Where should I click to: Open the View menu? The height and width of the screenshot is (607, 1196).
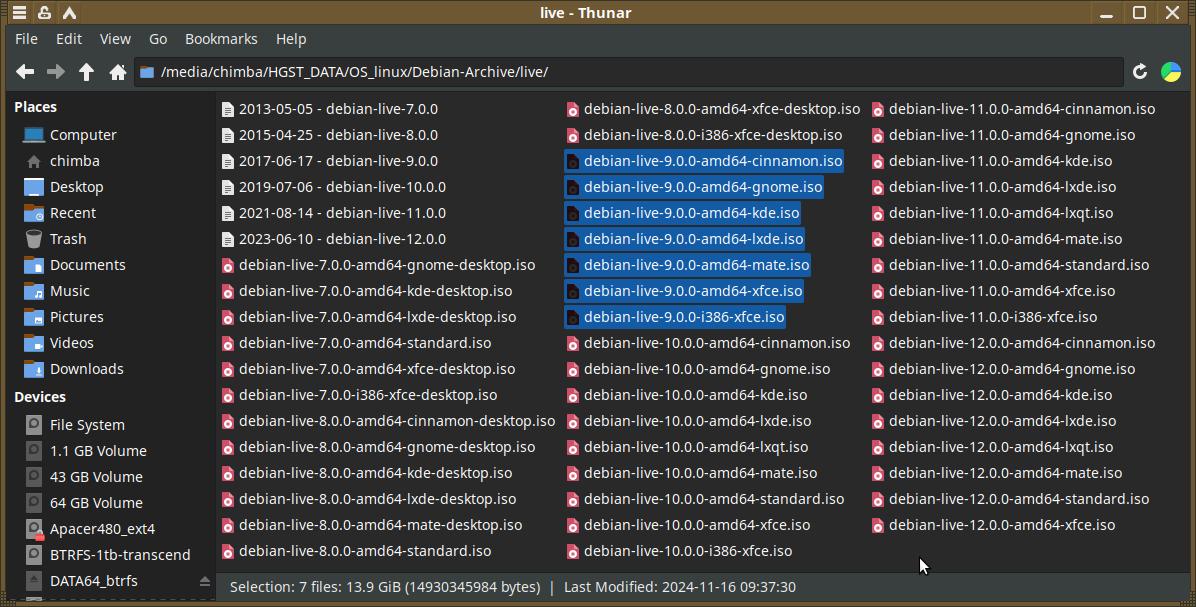(115, 39)
